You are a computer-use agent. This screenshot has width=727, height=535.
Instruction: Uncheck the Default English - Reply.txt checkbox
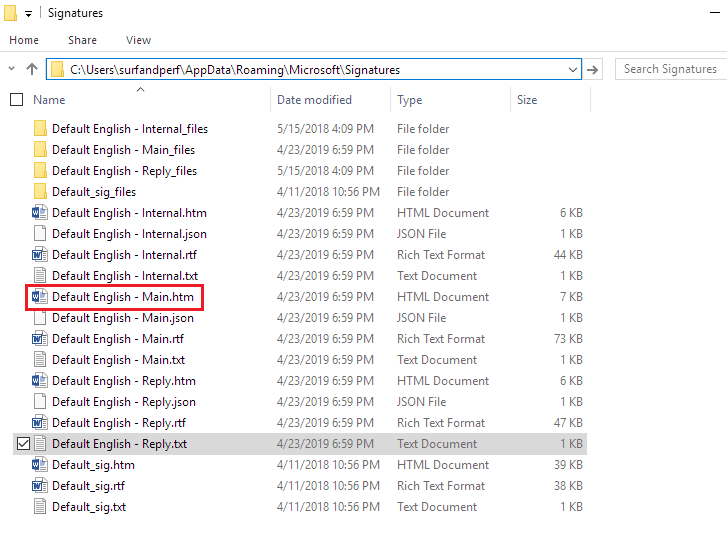click(x=23, y=444)
